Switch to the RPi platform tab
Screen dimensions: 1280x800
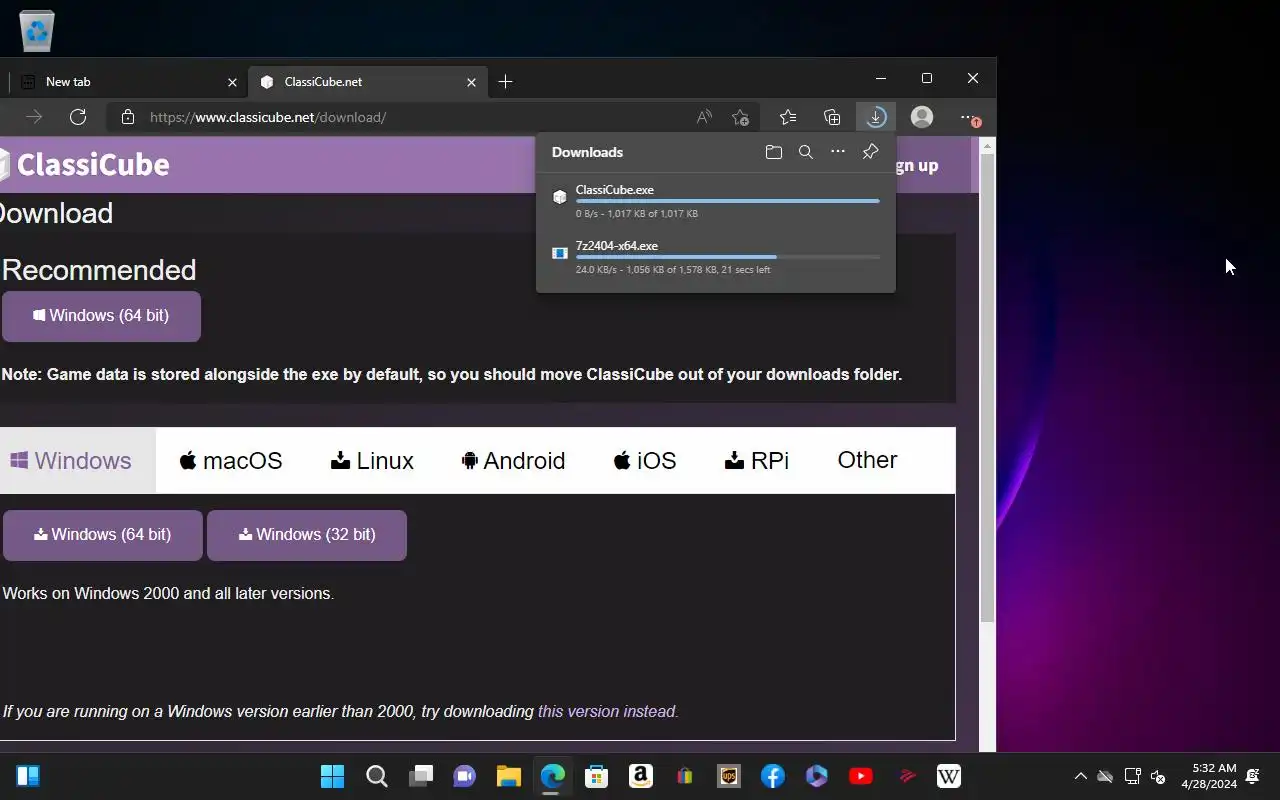[x=757, y=461]
